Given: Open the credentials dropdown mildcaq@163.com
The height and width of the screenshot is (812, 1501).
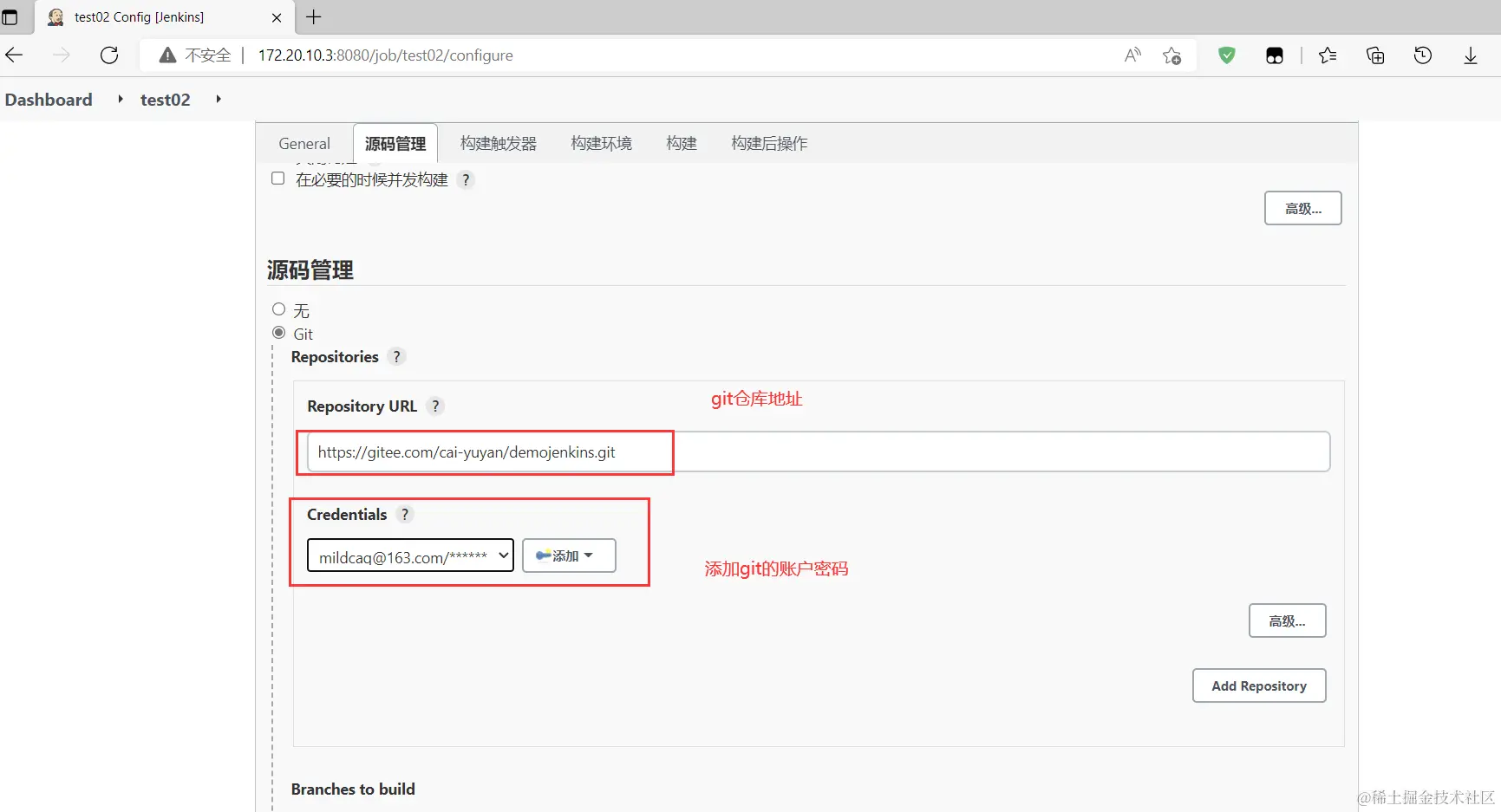Looking at the screenshot, I should [410, 555].
